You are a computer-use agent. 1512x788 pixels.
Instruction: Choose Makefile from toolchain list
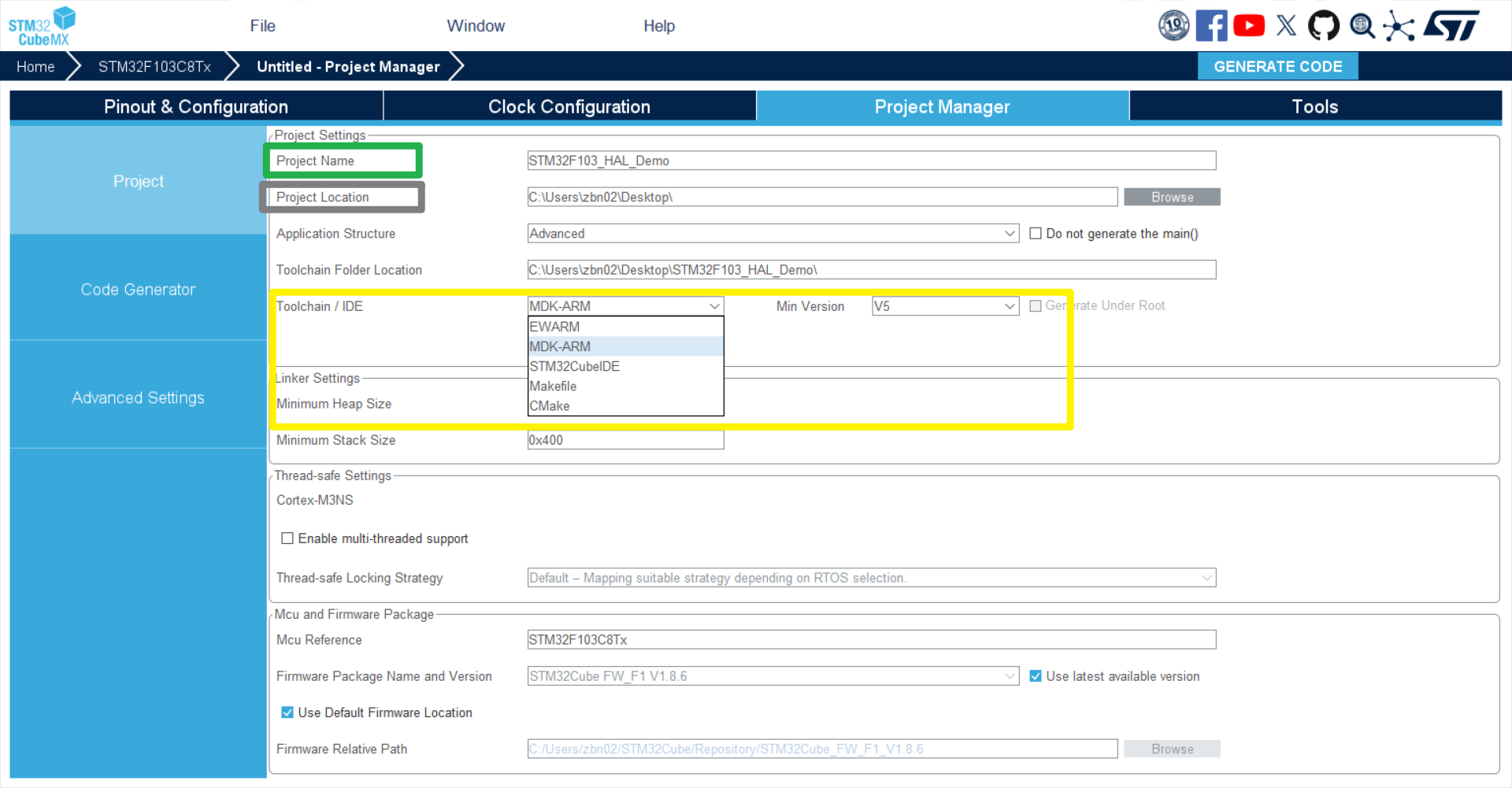(x=625, y=387)
